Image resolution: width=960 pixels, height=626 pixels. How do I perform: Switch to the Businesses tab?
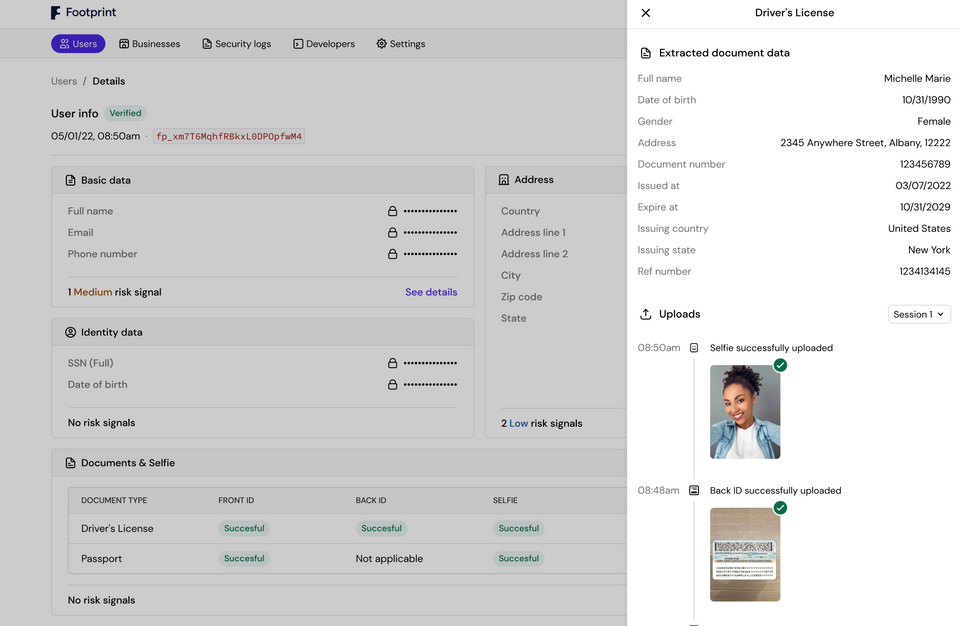click(x=149, y=44)
